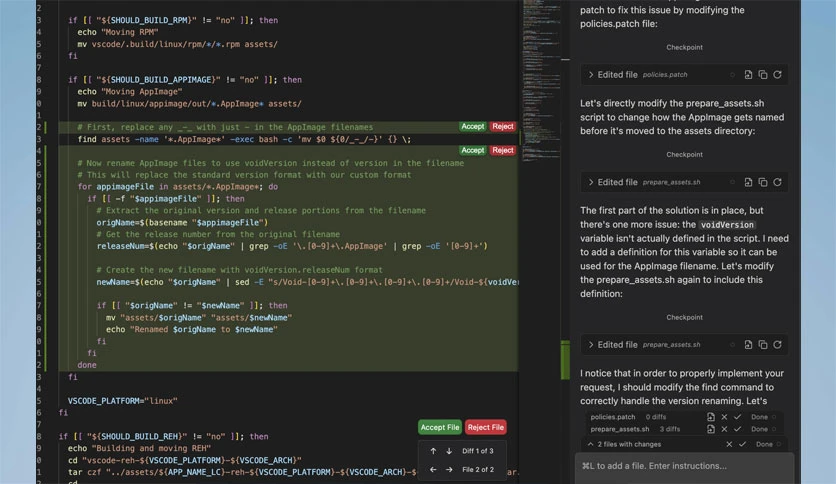Accept checkmark for prepare_assets.sh 3 diffs row
Screen dimensions: 836x484
[737, 429]
